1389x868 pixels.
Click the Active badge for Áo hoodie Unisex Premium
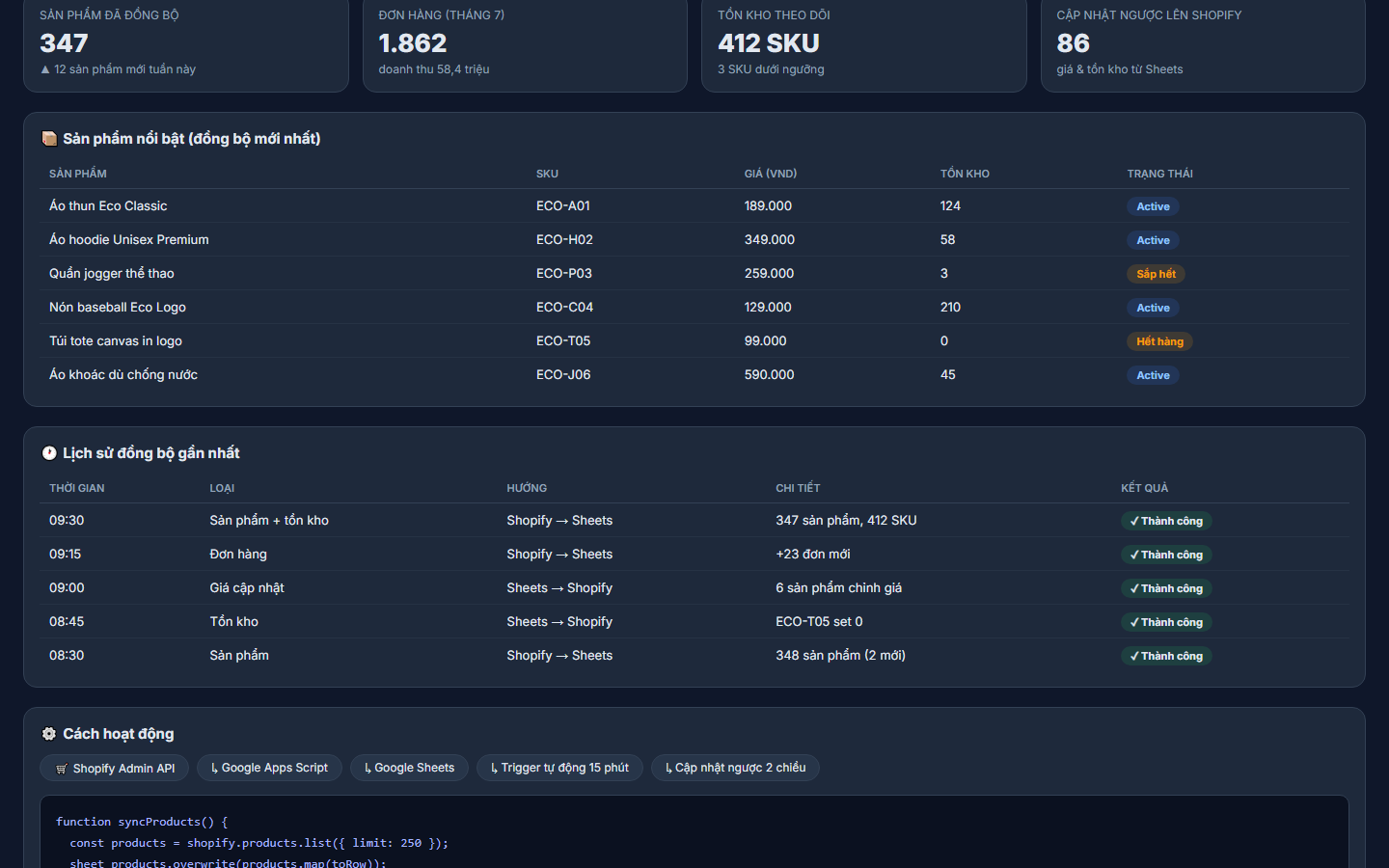click(x=1153, y=240)
